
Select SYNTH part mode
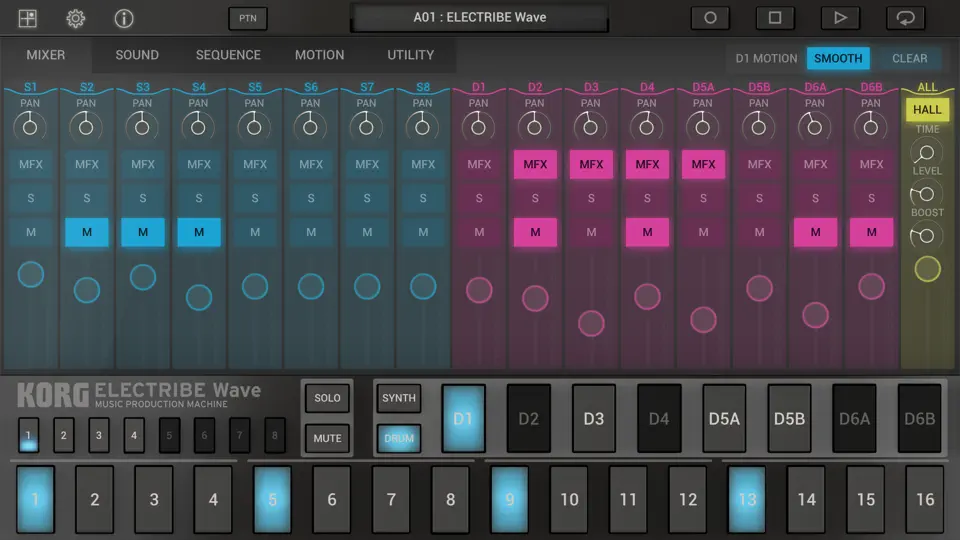click(x=399, y=398)
